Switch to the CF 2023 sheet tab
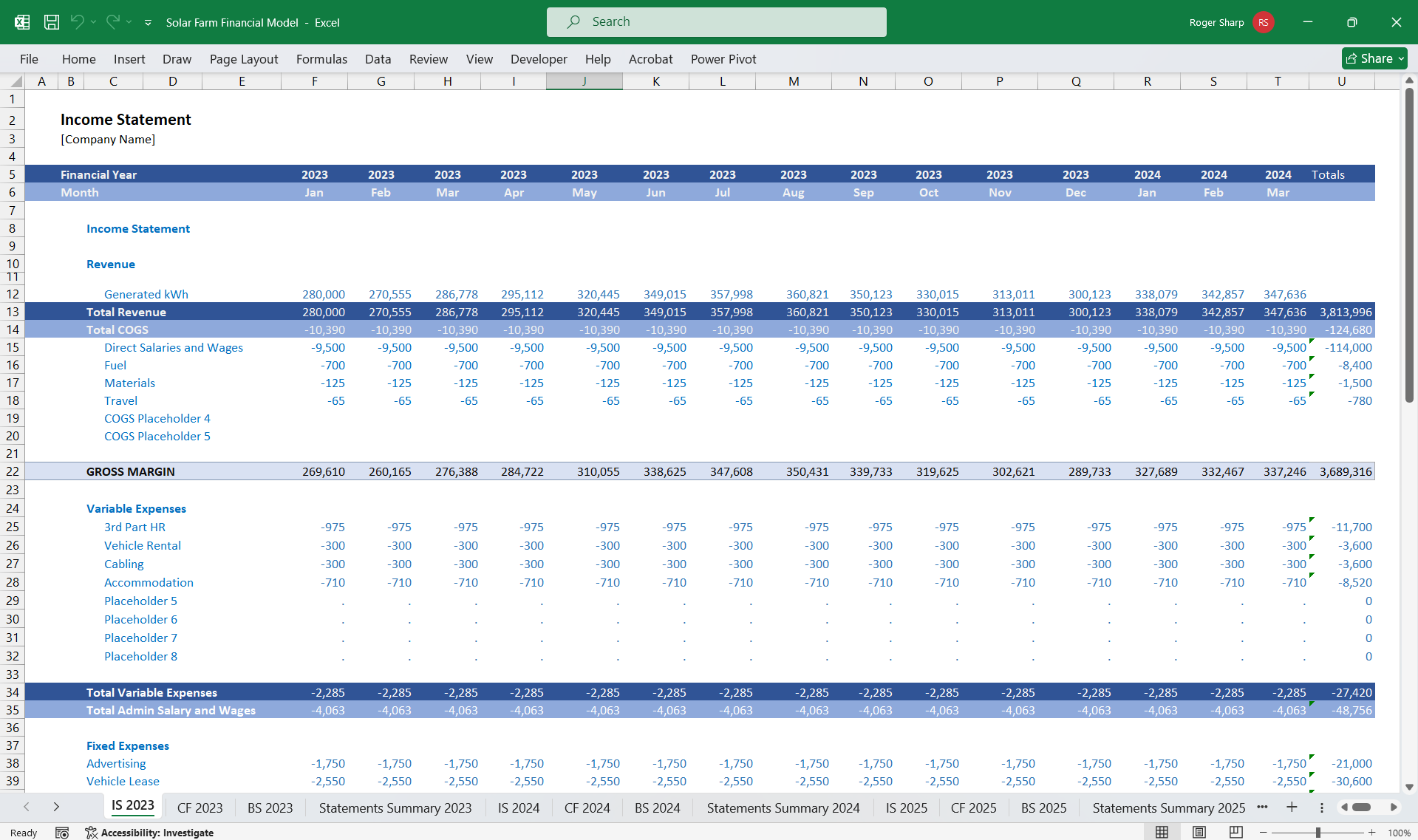The image size is (1418, 840). pos(200,808)
